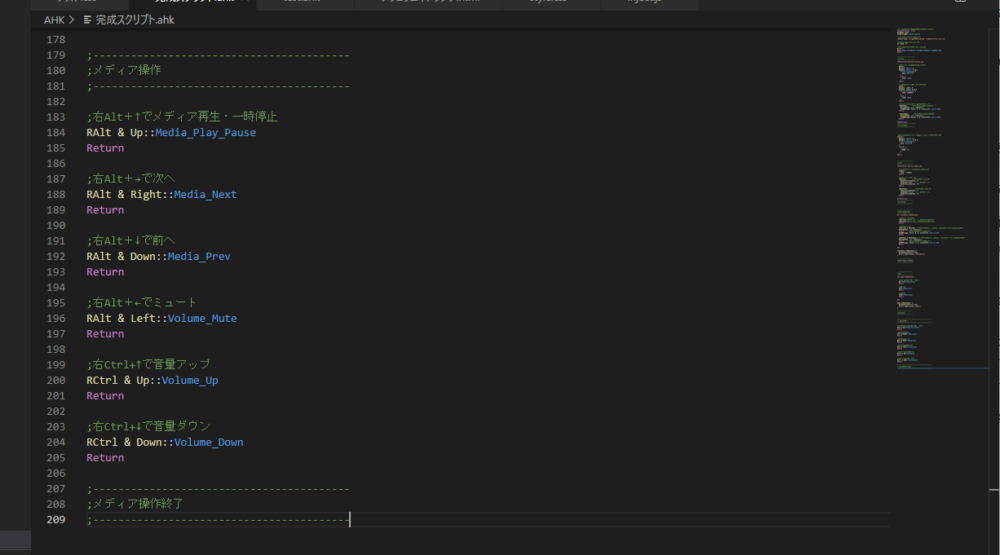Click the Return keyword on line 189

[x=105, y=211]
